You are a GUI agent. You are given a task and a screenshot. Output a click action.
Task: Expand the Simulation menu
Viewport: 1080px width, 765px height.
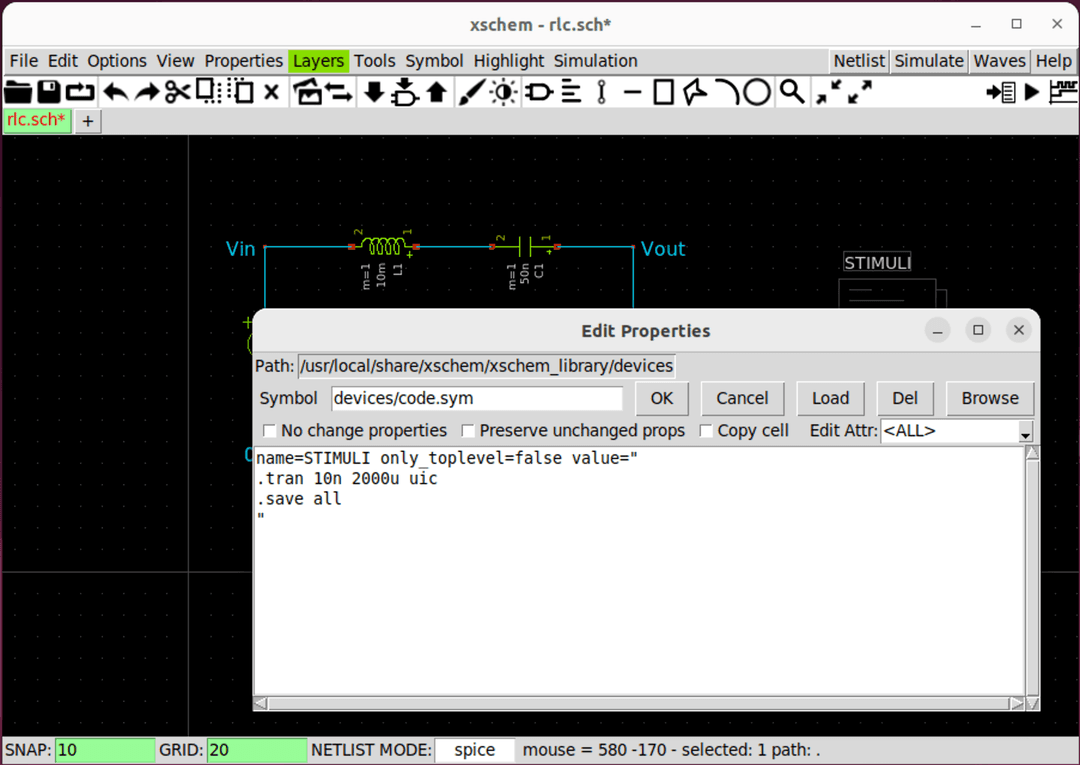tap(595, 61)
